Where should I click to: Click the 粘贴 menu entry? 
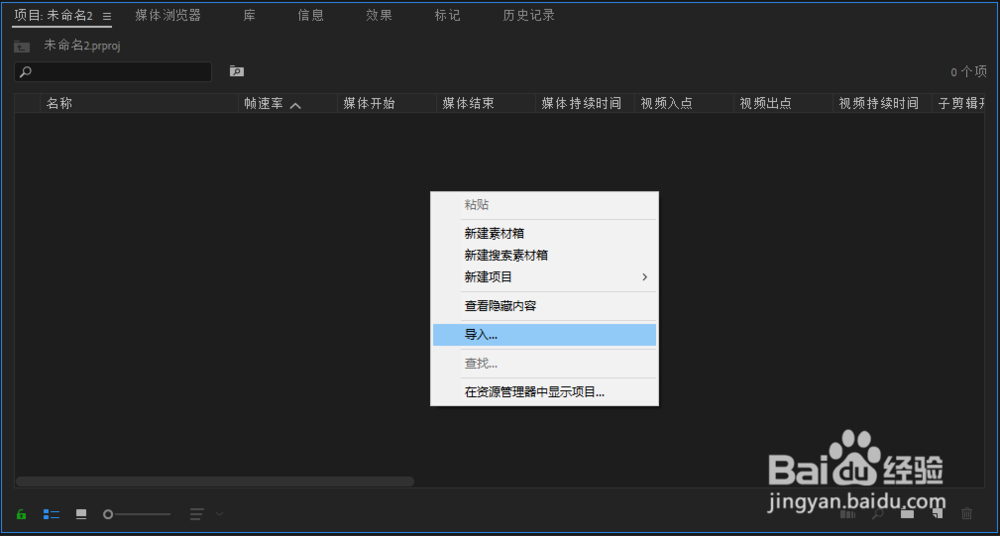[545, 205]
